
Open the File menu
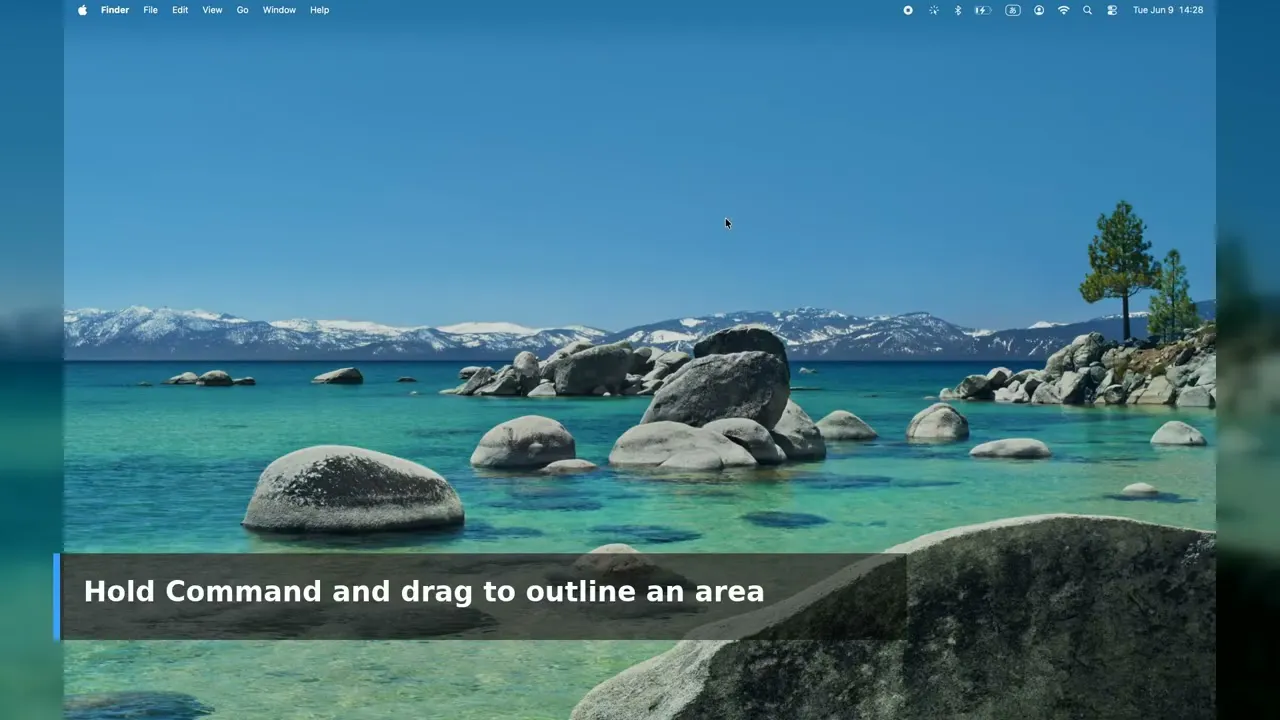[x=150, y=10]
